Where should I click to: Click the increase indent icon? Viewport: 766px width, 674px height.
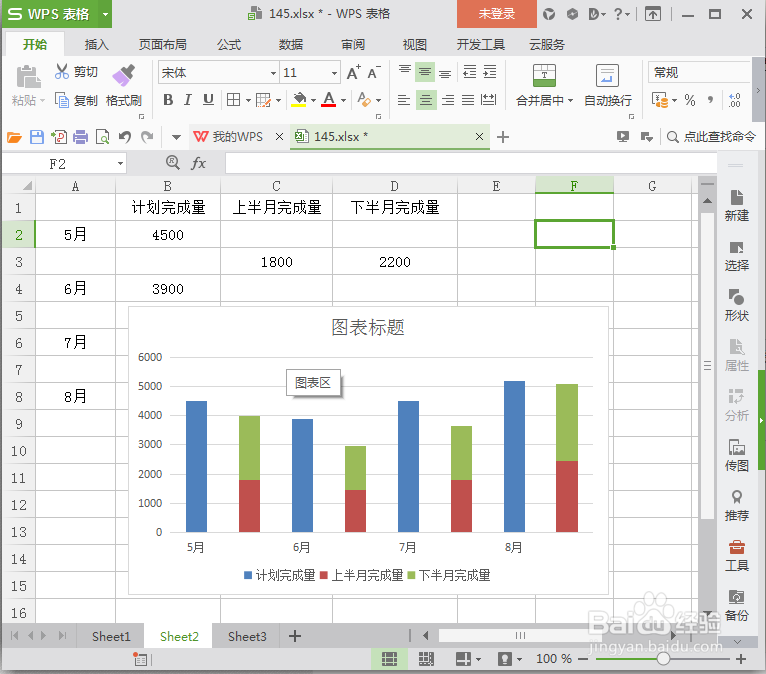click(489, 72)
